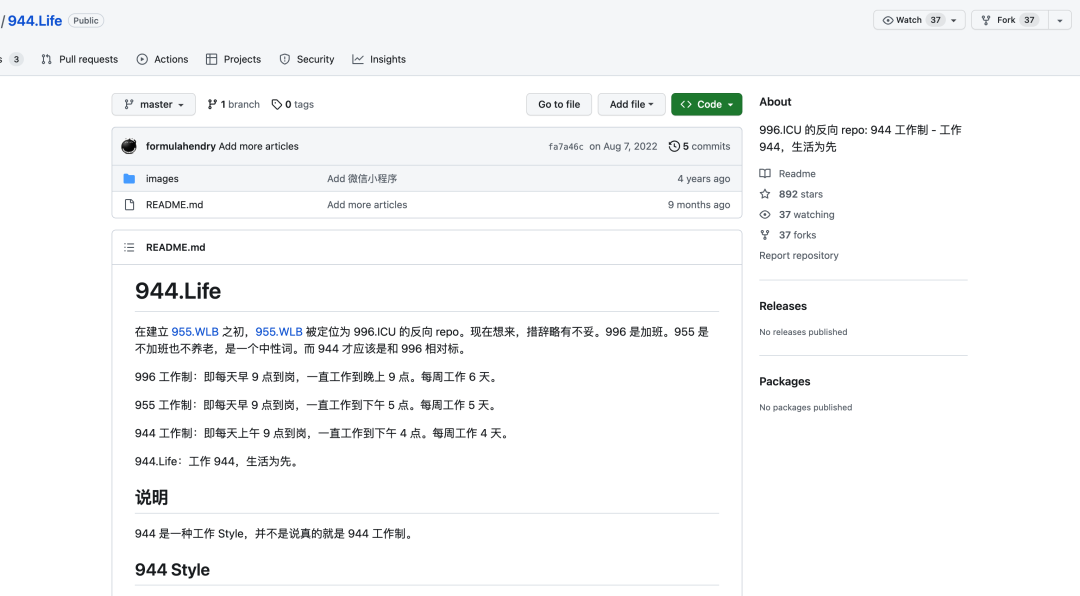The image size is (1080, 596).
Task: Click the forks icon in About
Action: pyautogui.click(x=765, y=235)
